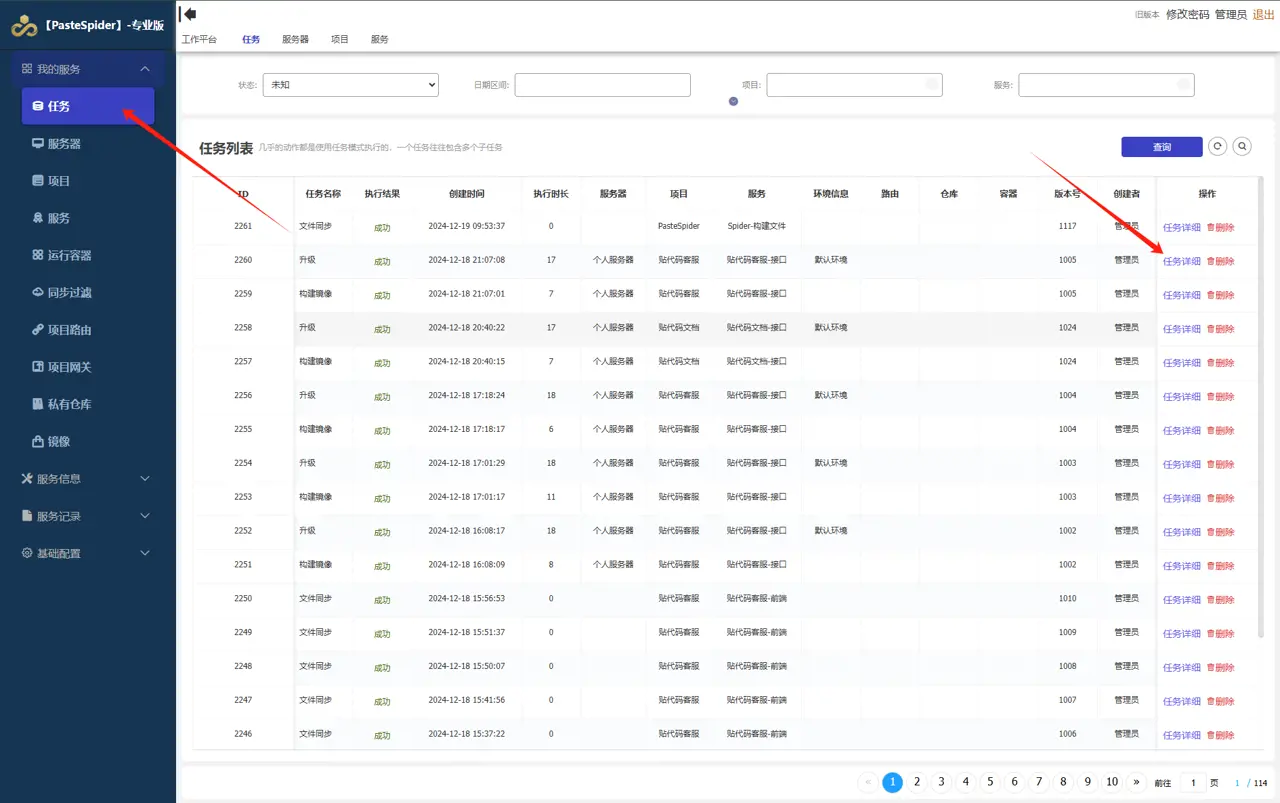This screenshot has width=1280, height=803.
Task: Click the 2024-12-19 09:53:37 timestamp cell
Action: point(467,226)
